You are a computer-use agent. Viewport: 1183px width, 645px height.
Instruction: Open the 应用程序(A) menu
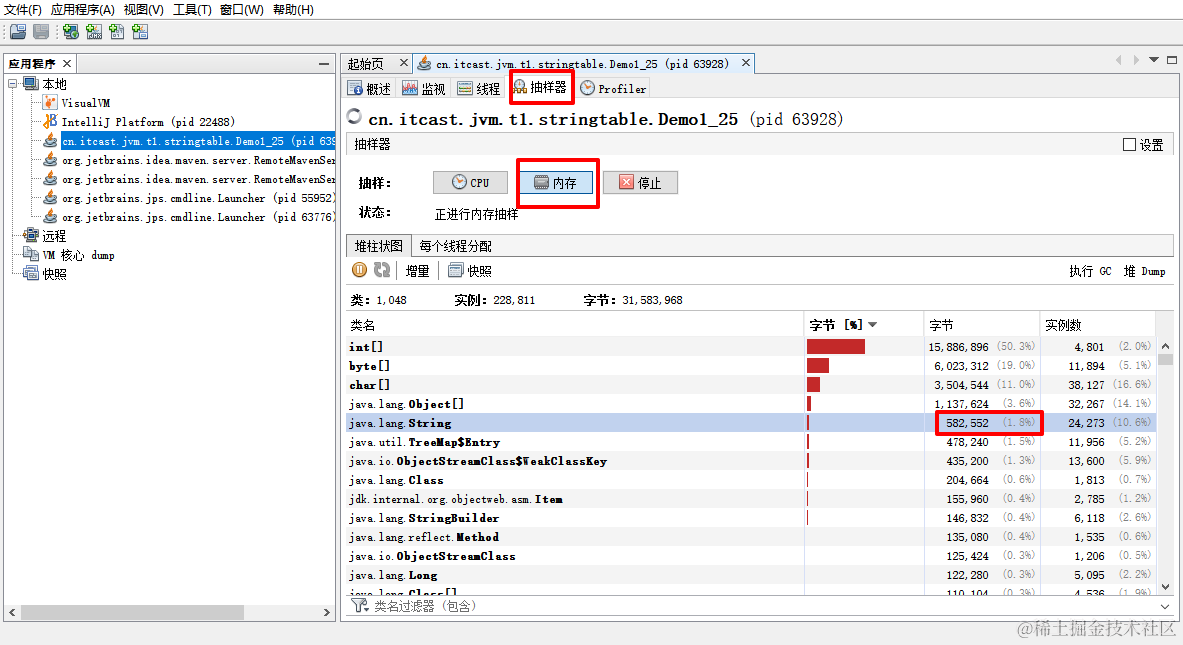[82, 10]
